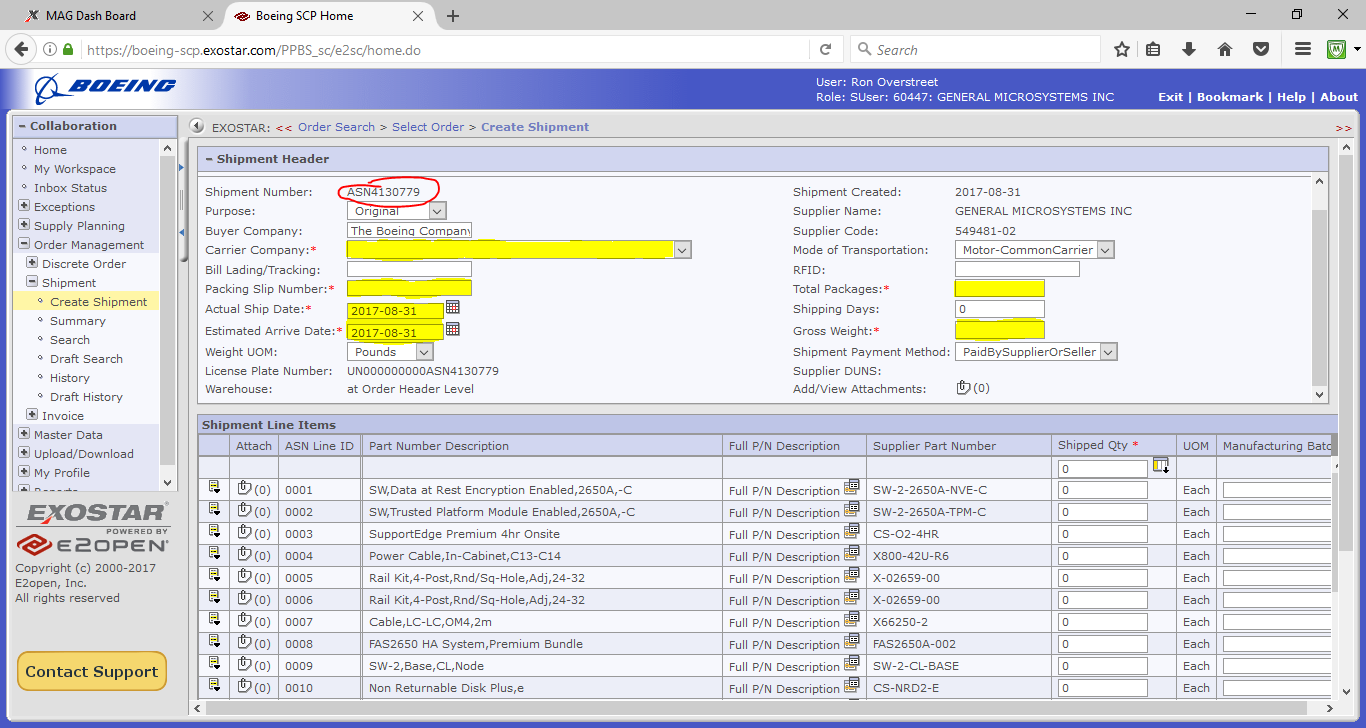Open My Workspace menu item
The image size is (1366, 728).
75,169
